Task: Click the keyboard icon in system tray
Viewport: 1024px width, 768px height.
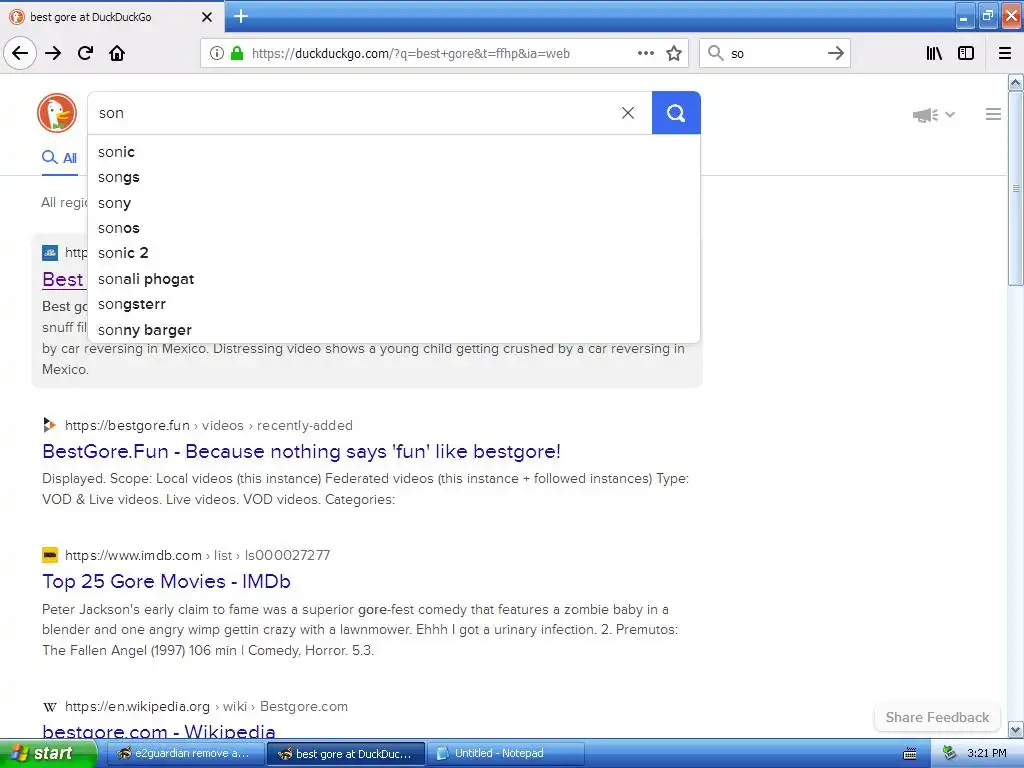Action: tap(910, 754)
